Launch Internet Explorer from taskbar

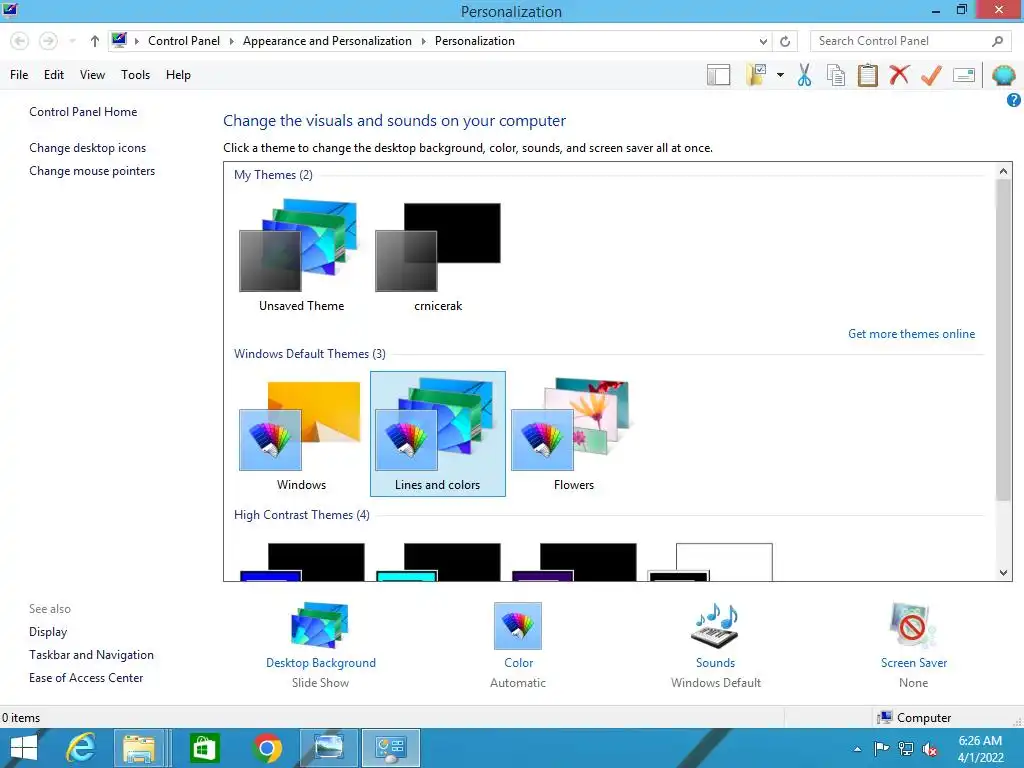tap(81, 748)
